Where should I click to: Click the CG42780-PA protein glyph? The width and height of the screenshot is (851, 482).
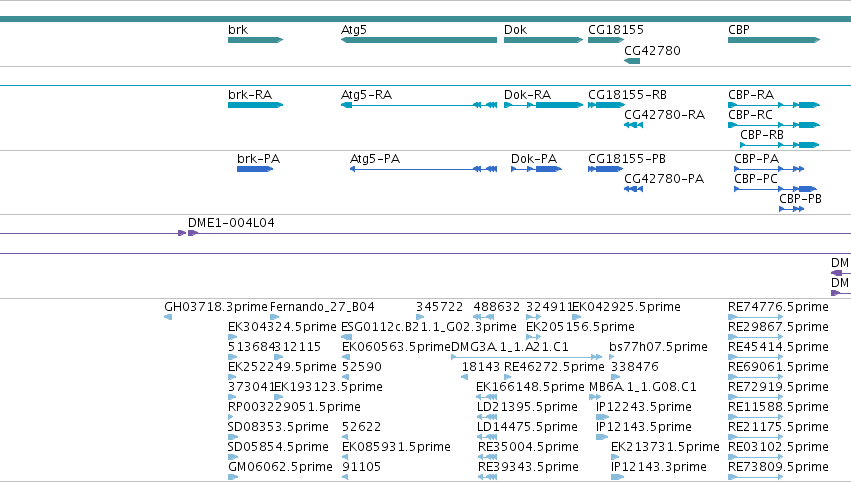click(633, 189)
